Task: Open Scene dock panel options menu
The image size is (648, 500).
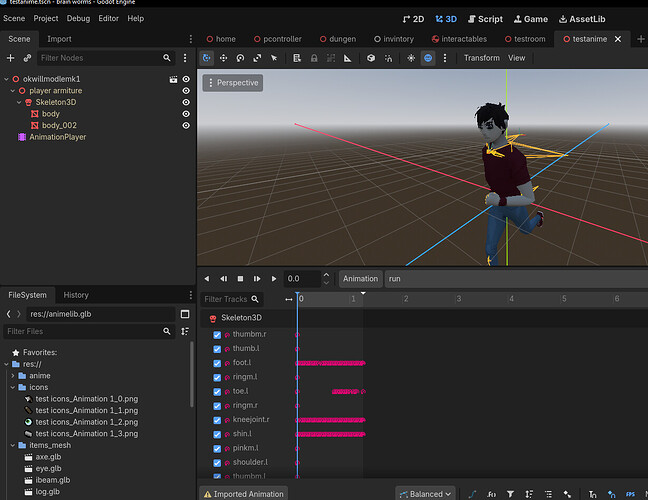Action: coord(191,39)
